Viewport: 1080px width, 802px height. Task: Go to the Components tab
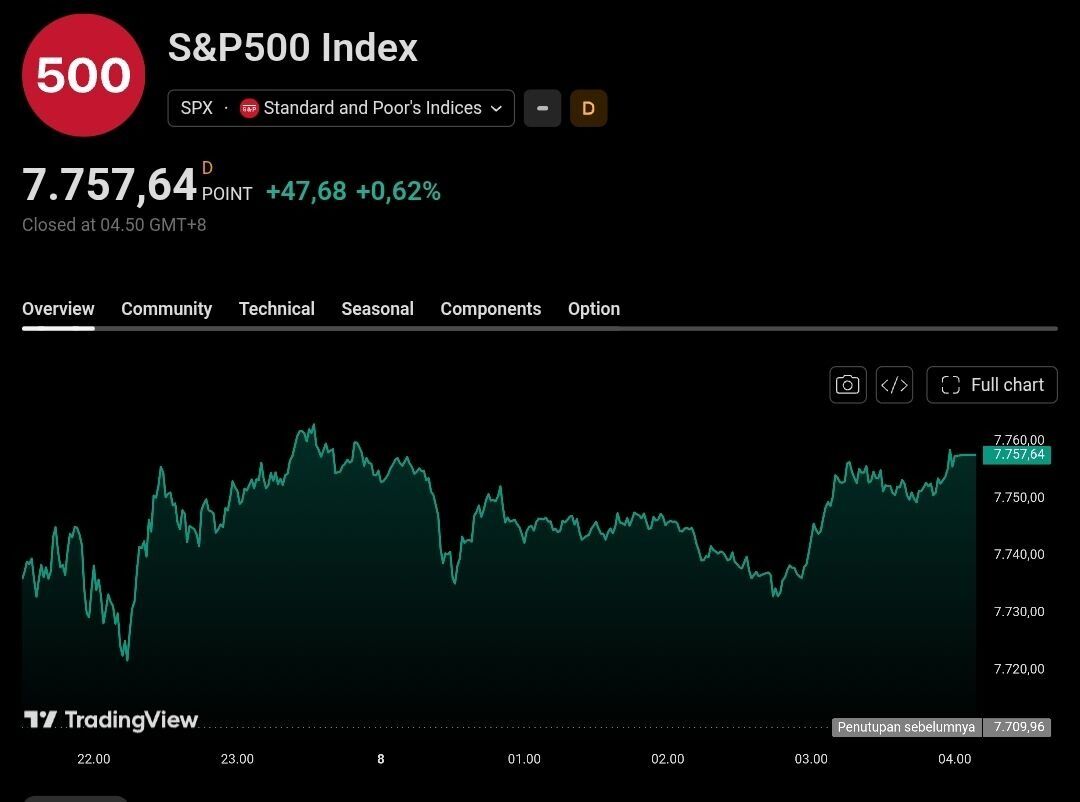tap(490, 309)
